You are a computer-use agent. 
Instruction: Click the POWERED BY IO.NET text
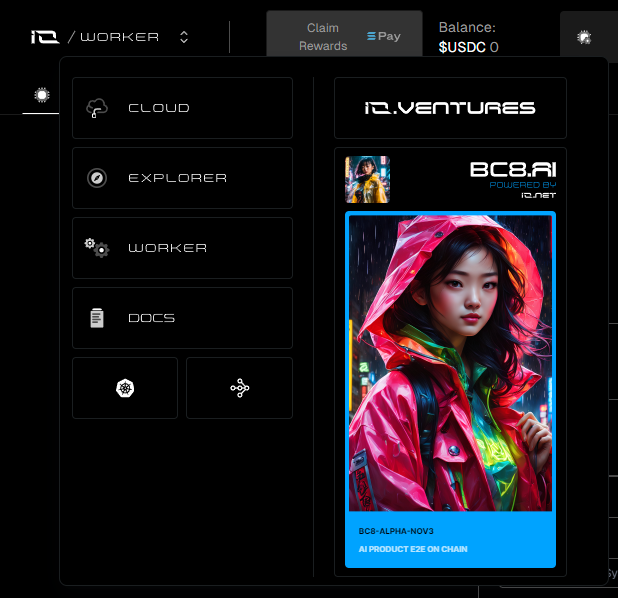pyautogui.click(x=523, y=190)
